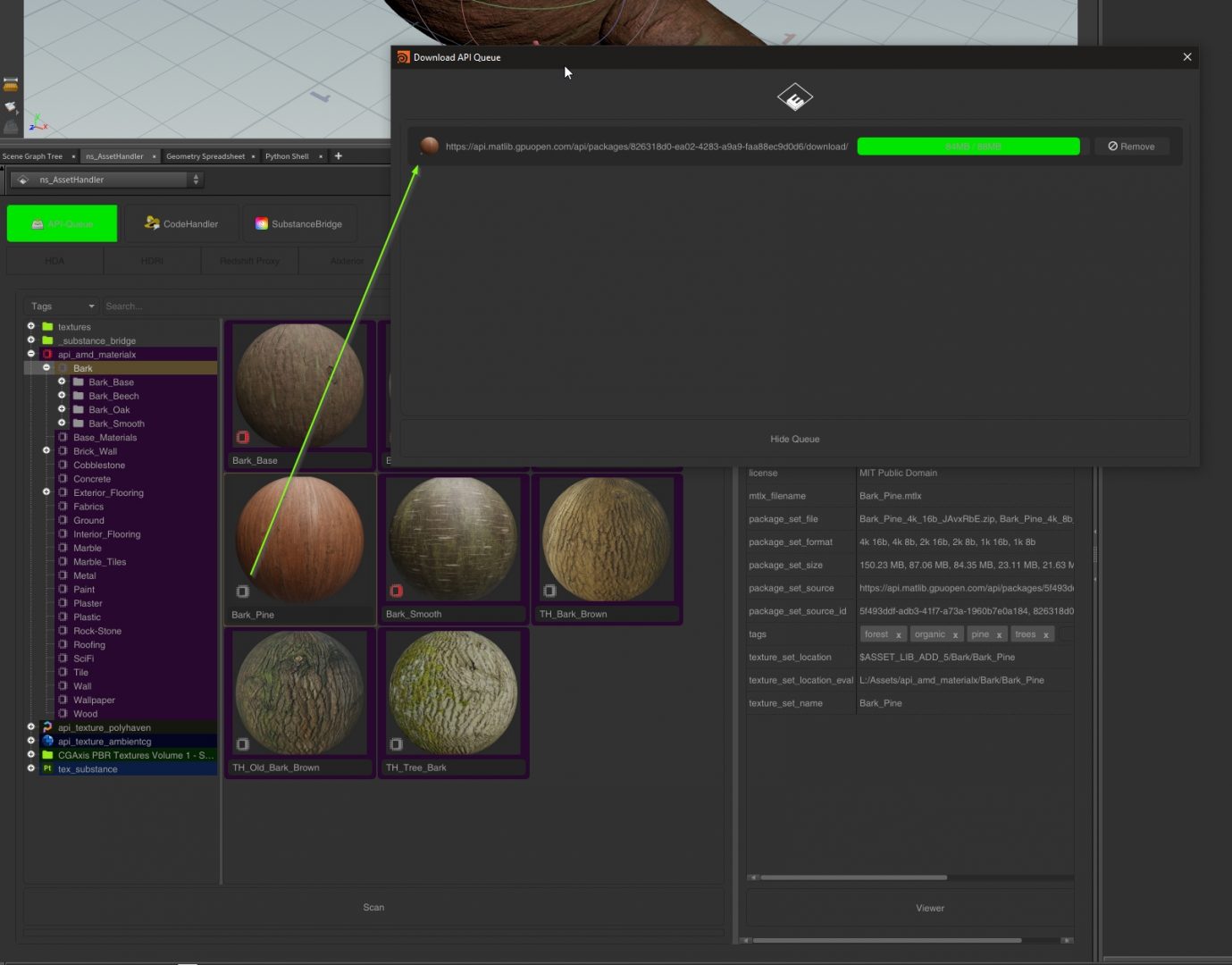Remove the download from the queue
The width and height of the screenshot is (1232, 965).
[1131, 147]
